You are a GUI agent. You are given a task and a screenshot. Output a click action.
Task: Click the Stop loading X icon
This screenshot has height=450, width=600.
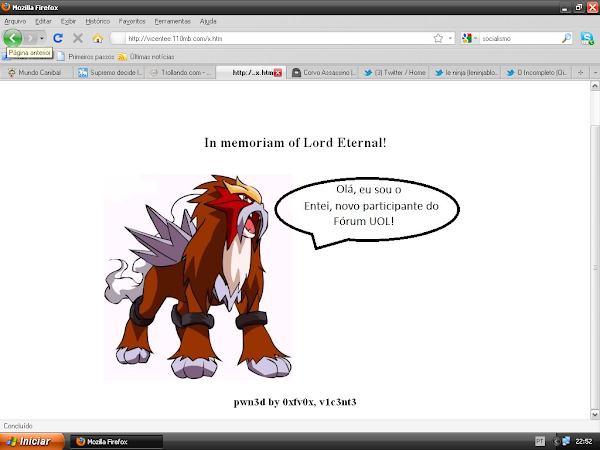click(78, 38)
